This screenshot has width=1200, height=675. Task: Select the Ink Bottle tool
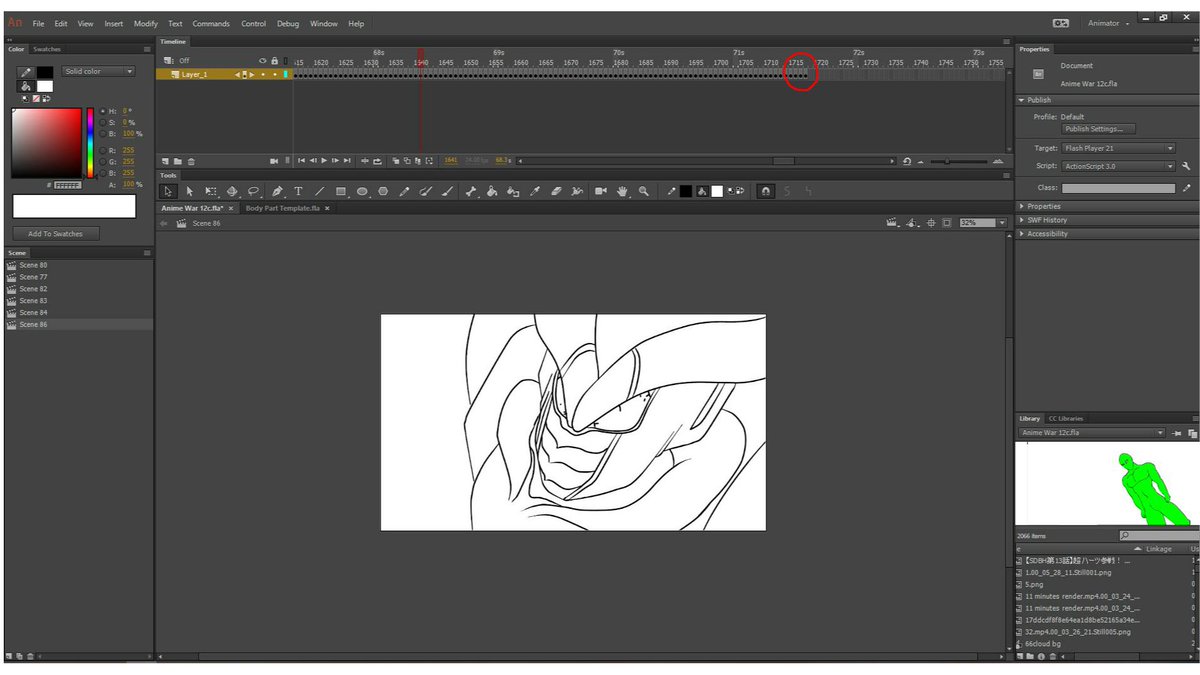(x=513, y=190)
